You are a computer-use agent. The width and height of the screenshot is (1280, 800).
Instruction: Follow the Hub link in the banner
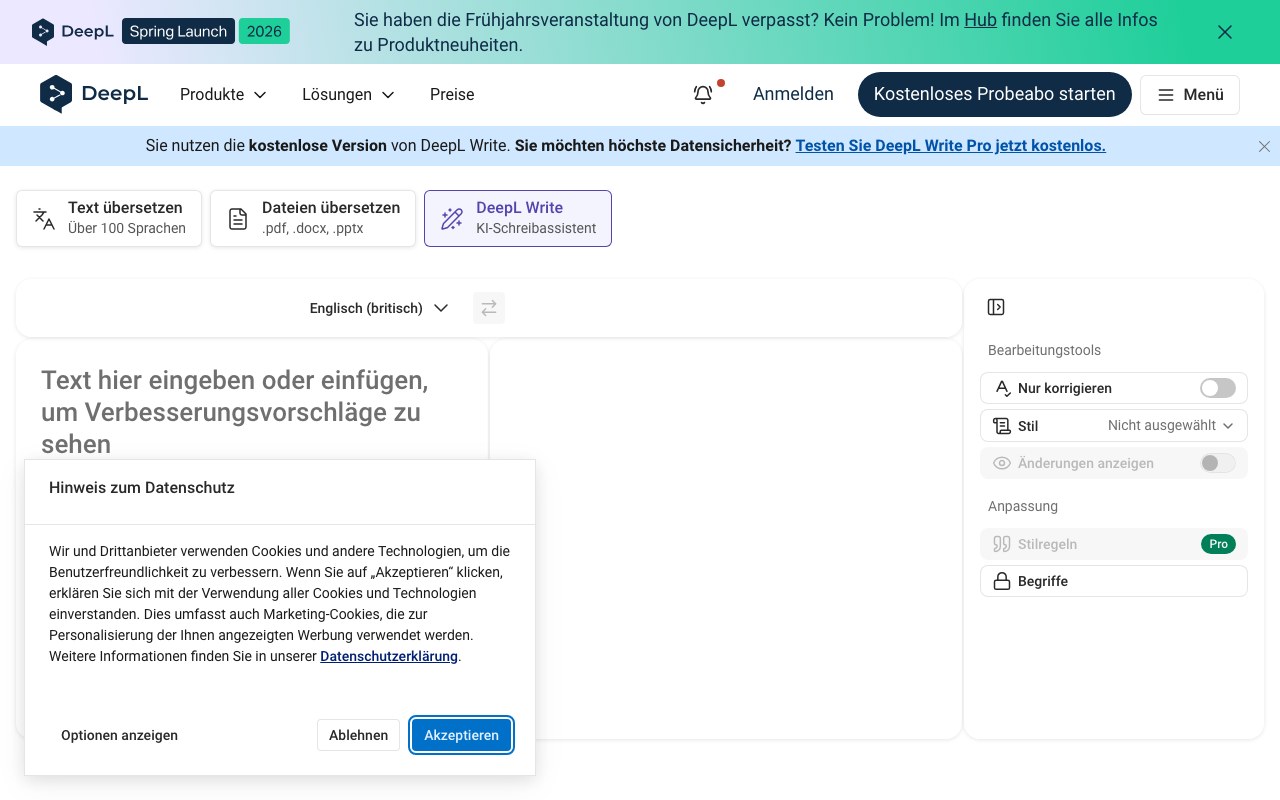[980, 20]
